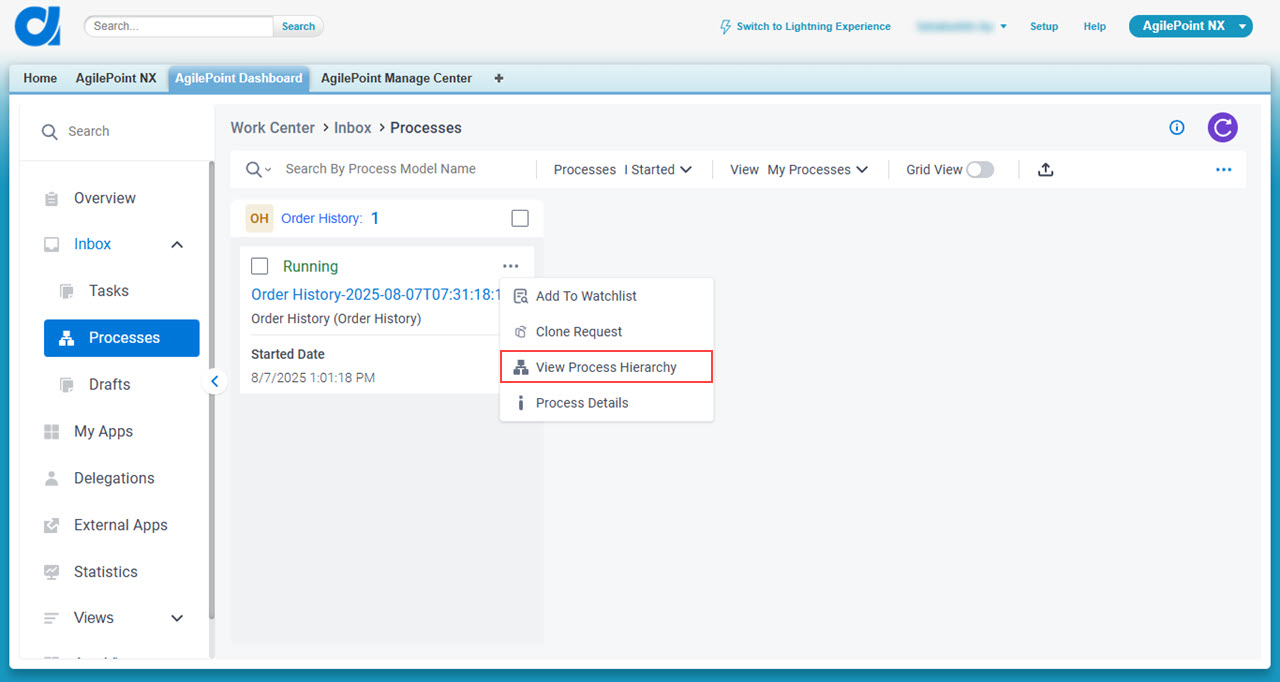1280x682 pixels.
Task: Click the Delegations person icon
Action: coord(52,478)
